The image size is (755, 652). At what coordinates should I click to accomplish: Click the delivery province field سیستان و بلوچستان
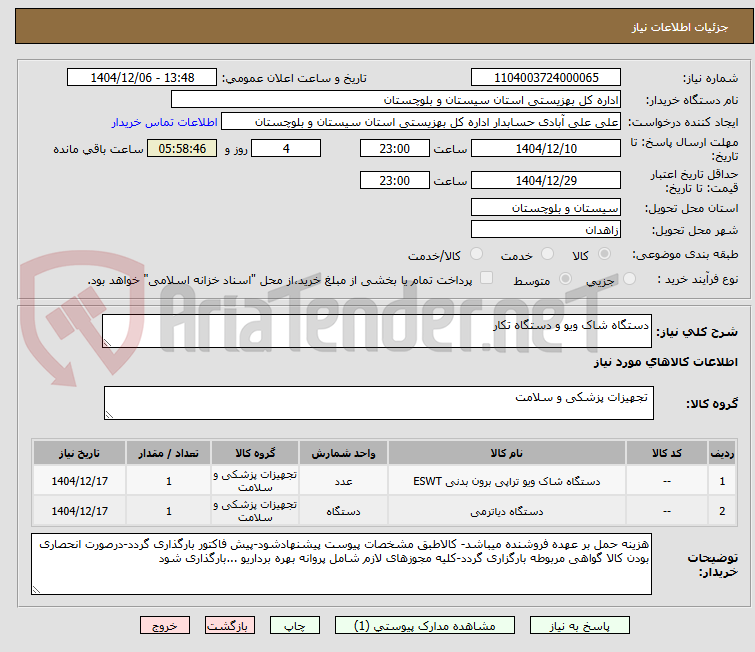pos(546,208)
